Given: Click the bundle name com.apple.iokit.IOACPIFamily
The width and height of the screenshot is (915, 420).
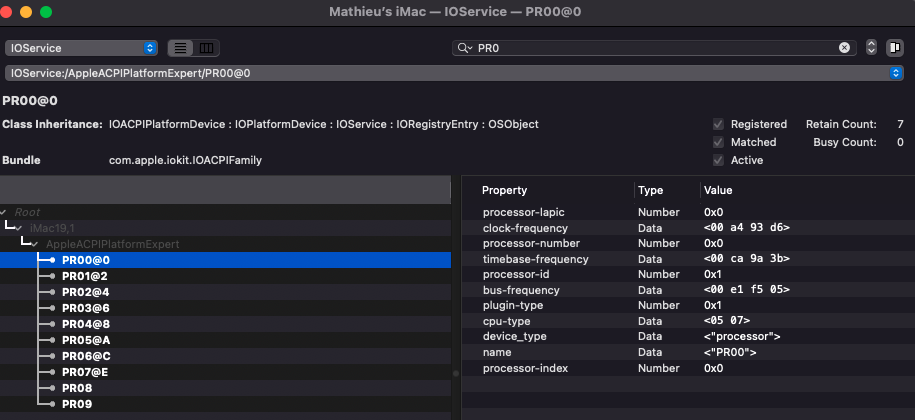Looking at the screenshot, I should tap(185, 160).
